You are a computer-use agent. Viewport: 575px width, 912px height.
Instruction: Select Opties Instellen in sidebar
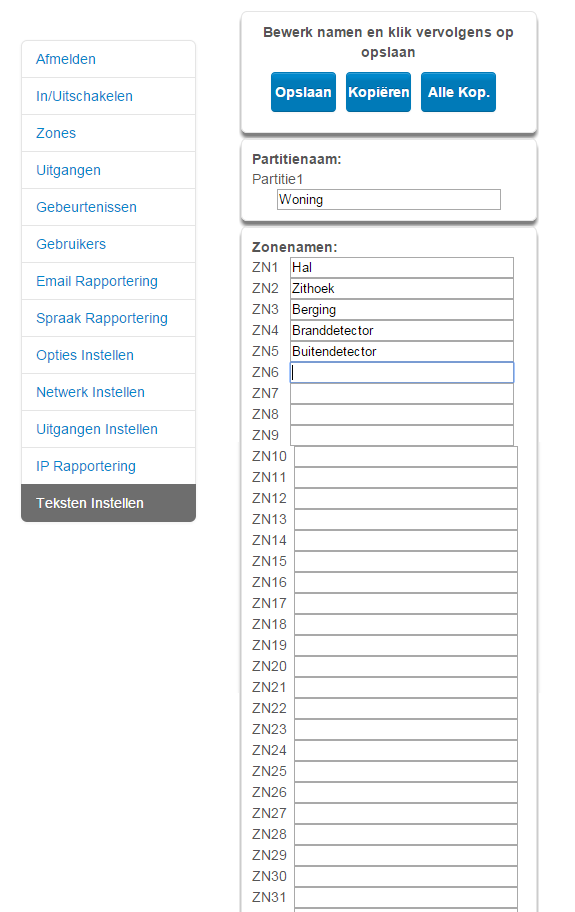tap(108, 355)
